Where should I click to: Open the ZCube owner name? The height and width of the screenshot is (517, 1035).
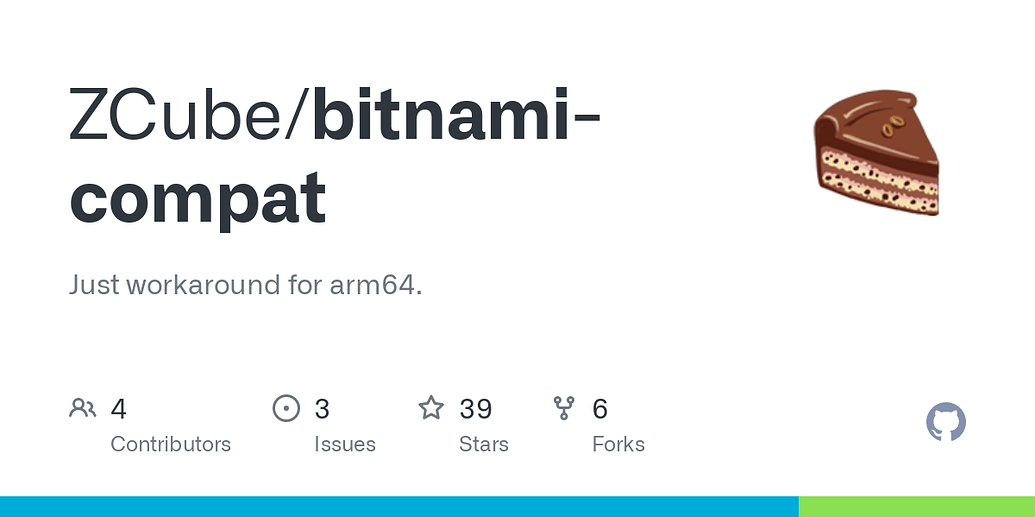pos(185,116)
